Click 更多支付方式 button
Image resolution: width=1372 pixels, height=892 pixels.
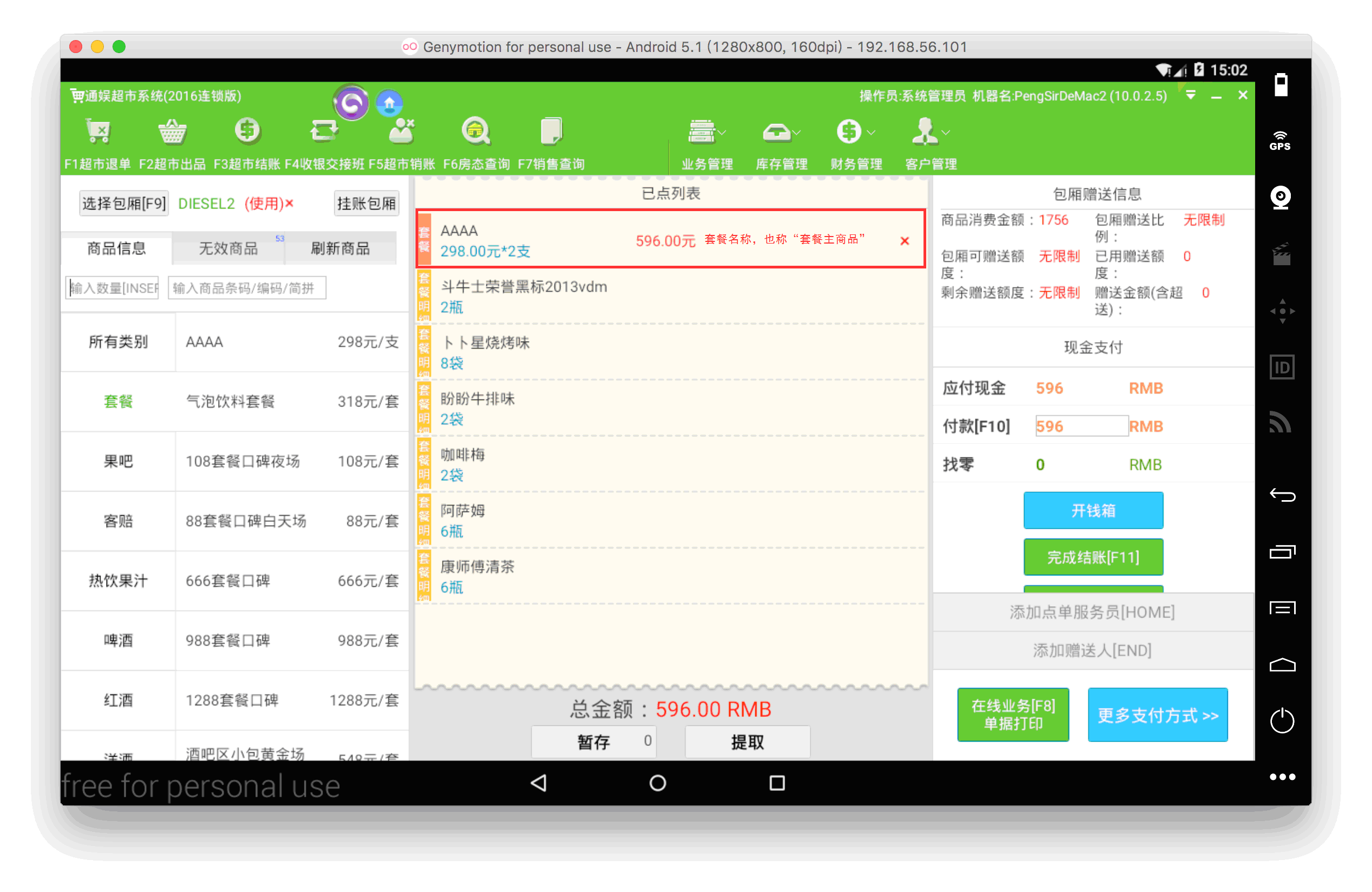point(1157,714)
